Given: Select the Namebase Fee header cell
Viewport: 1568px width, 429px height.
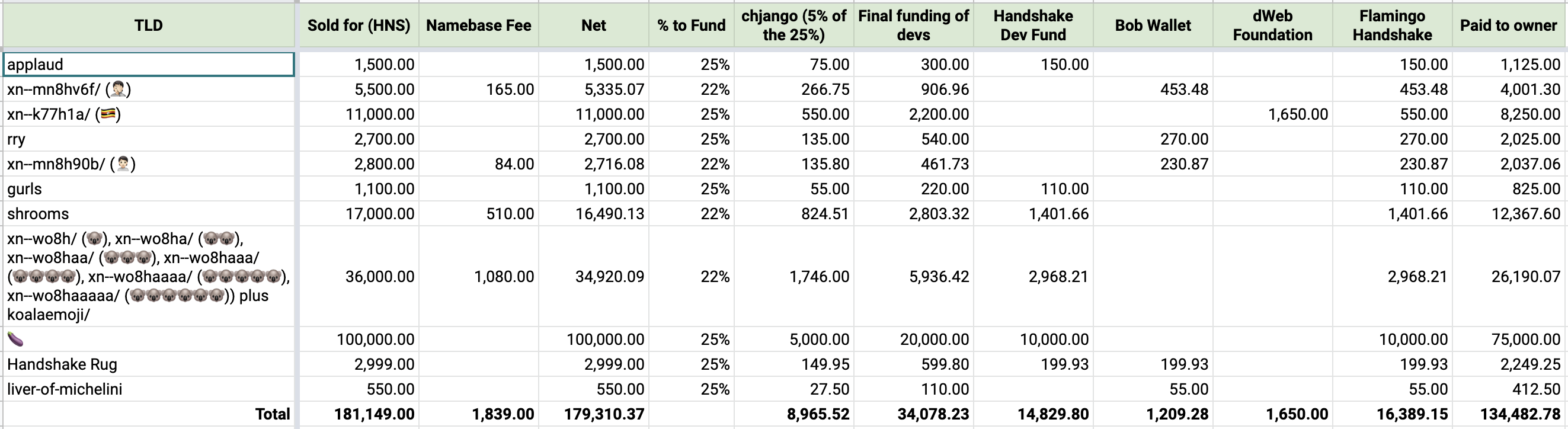Looking at the screenshot, I should (478, 25).
